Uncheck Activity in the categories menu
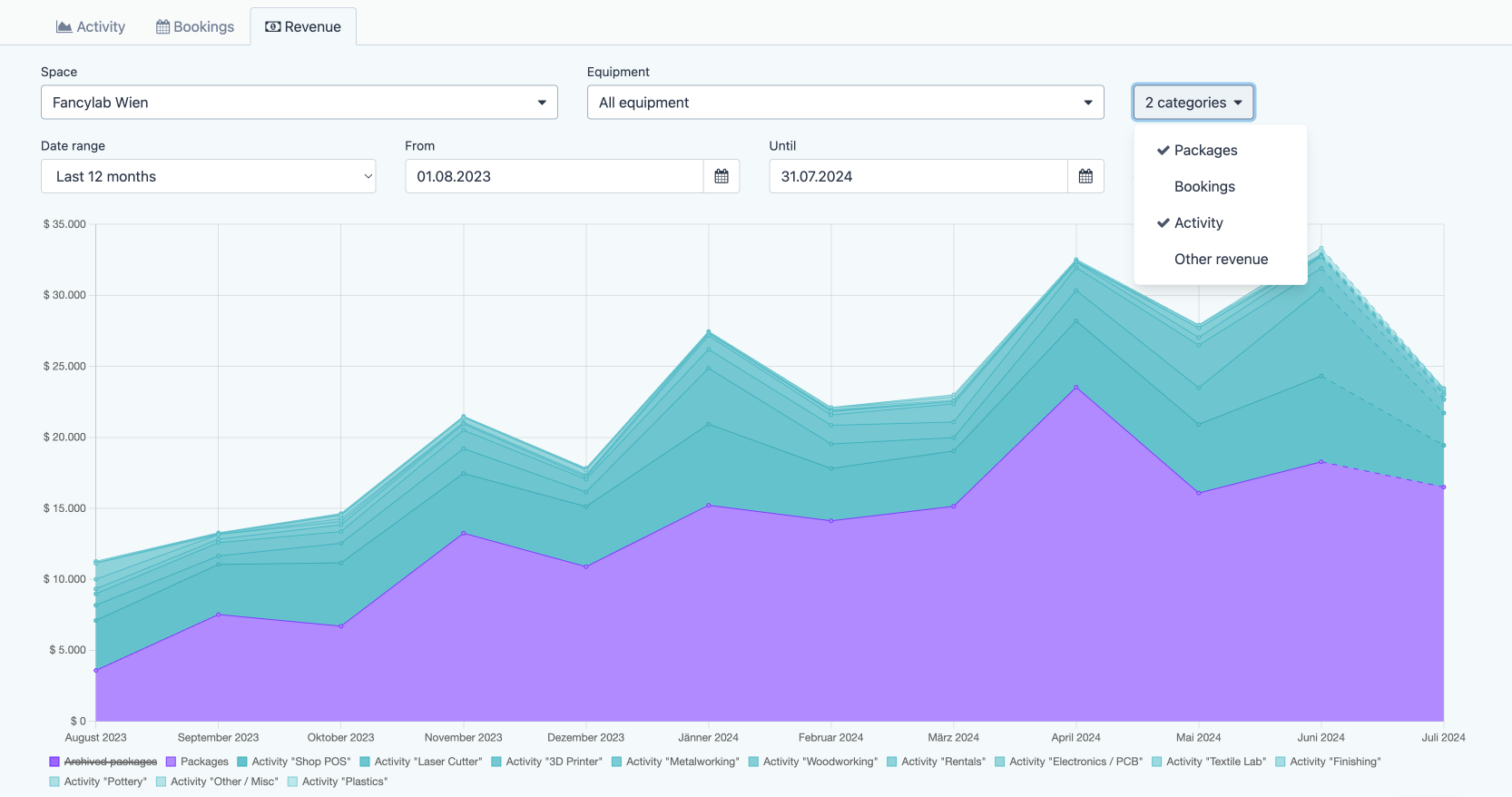The image size is (1512, 797). pyautogui.click(x=1221, y=222)
